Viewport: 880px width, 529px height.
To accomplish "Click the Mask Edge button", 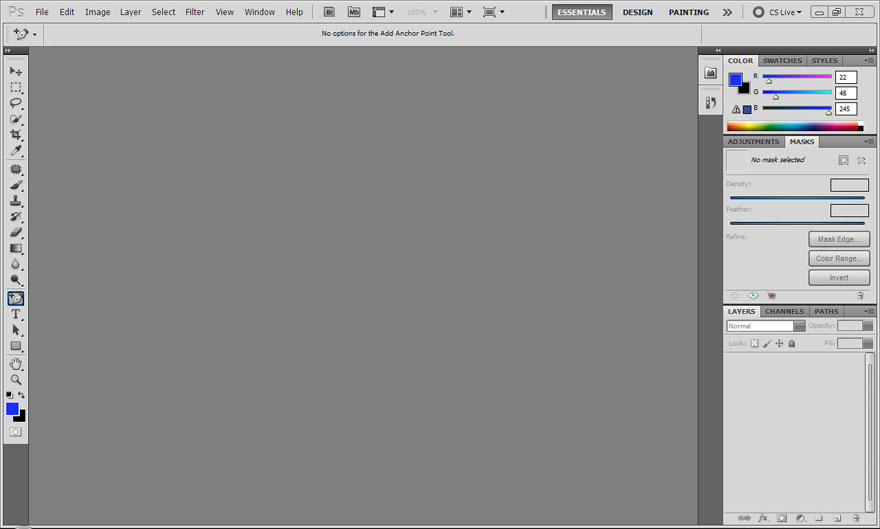I will pyautogui.click(x=839, y=239).
